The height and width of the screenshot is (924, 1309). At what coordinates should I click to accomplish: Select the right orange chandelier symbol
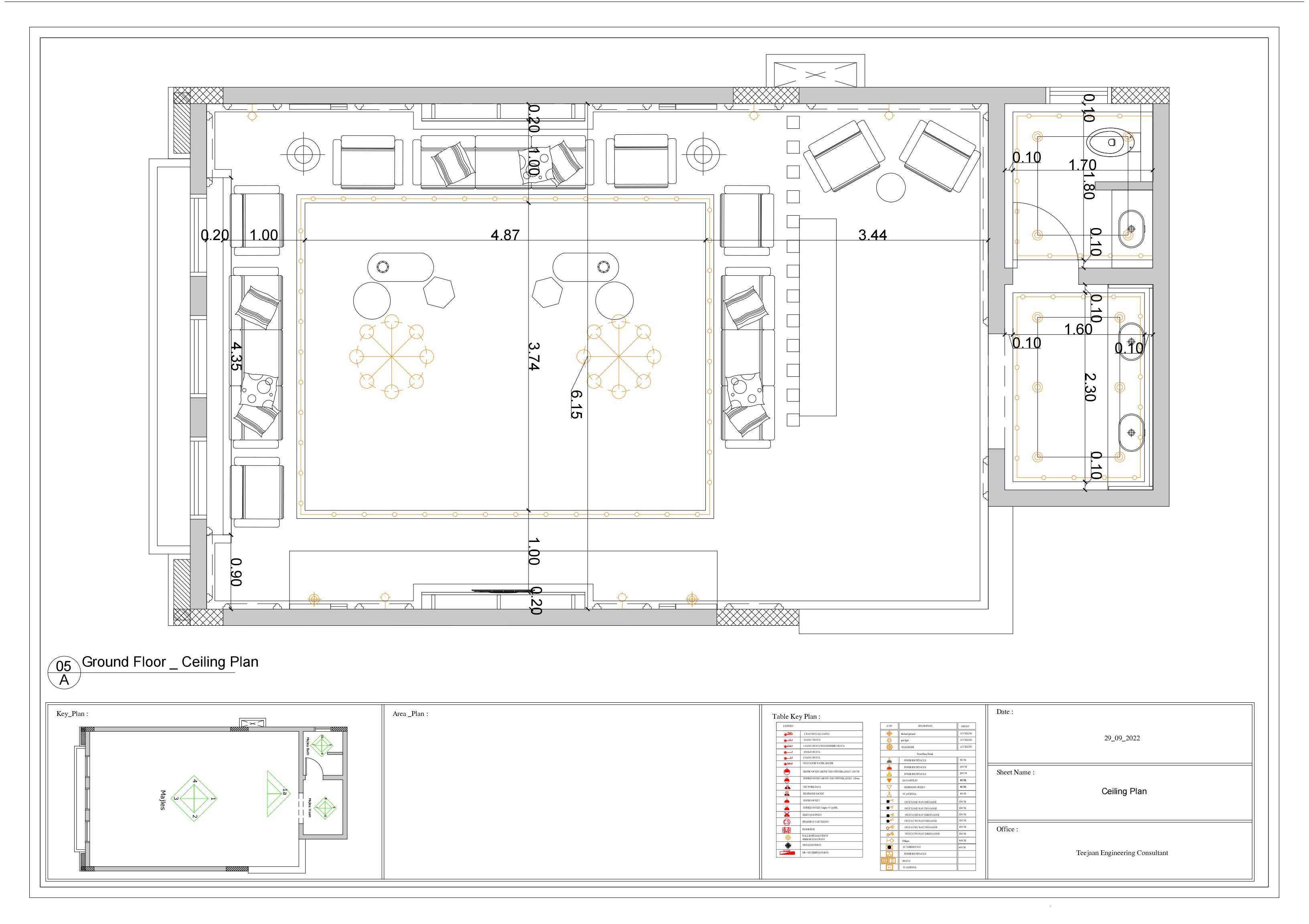pyautogui.click(x=619, y=357)
